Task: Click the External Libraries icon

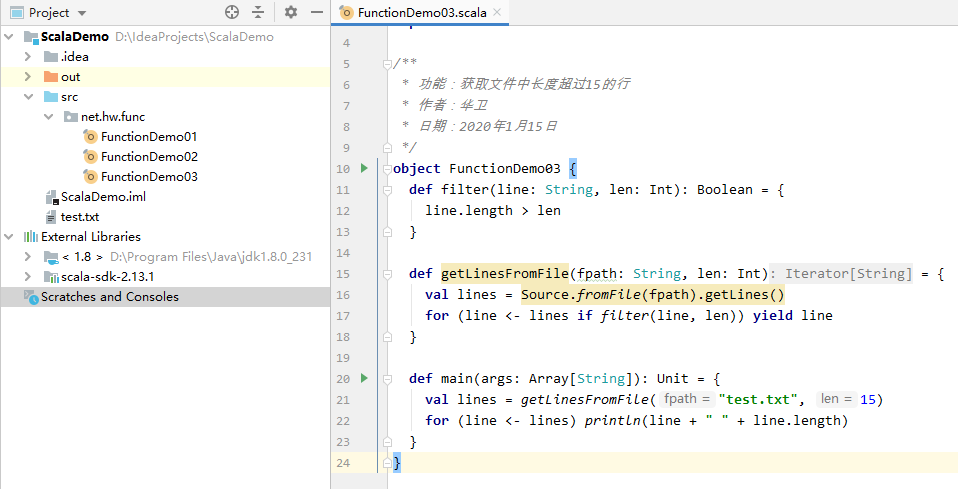Action: click(31, 237)
